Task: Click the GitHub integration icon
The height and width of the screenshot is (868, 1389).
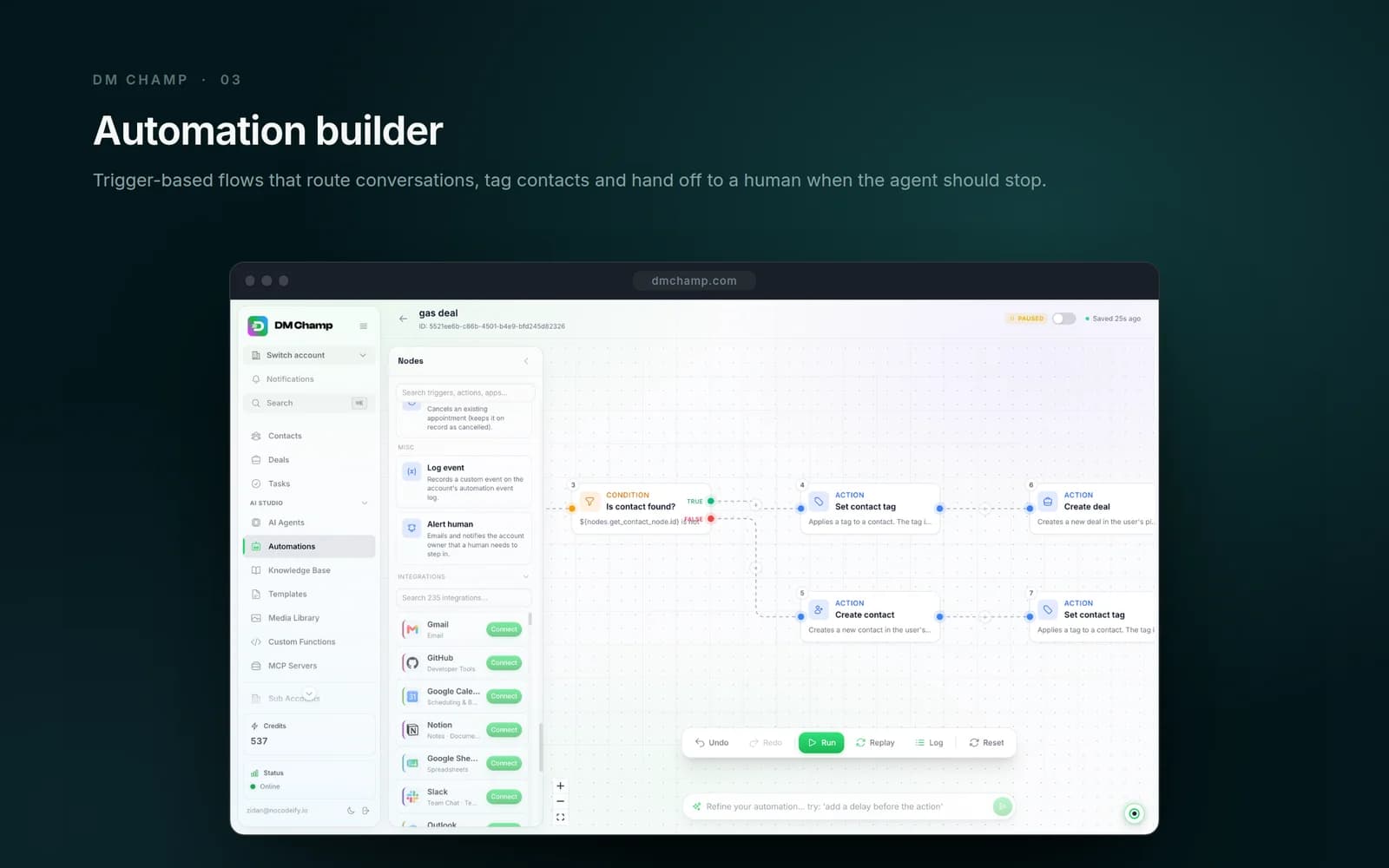Action: 412,663
